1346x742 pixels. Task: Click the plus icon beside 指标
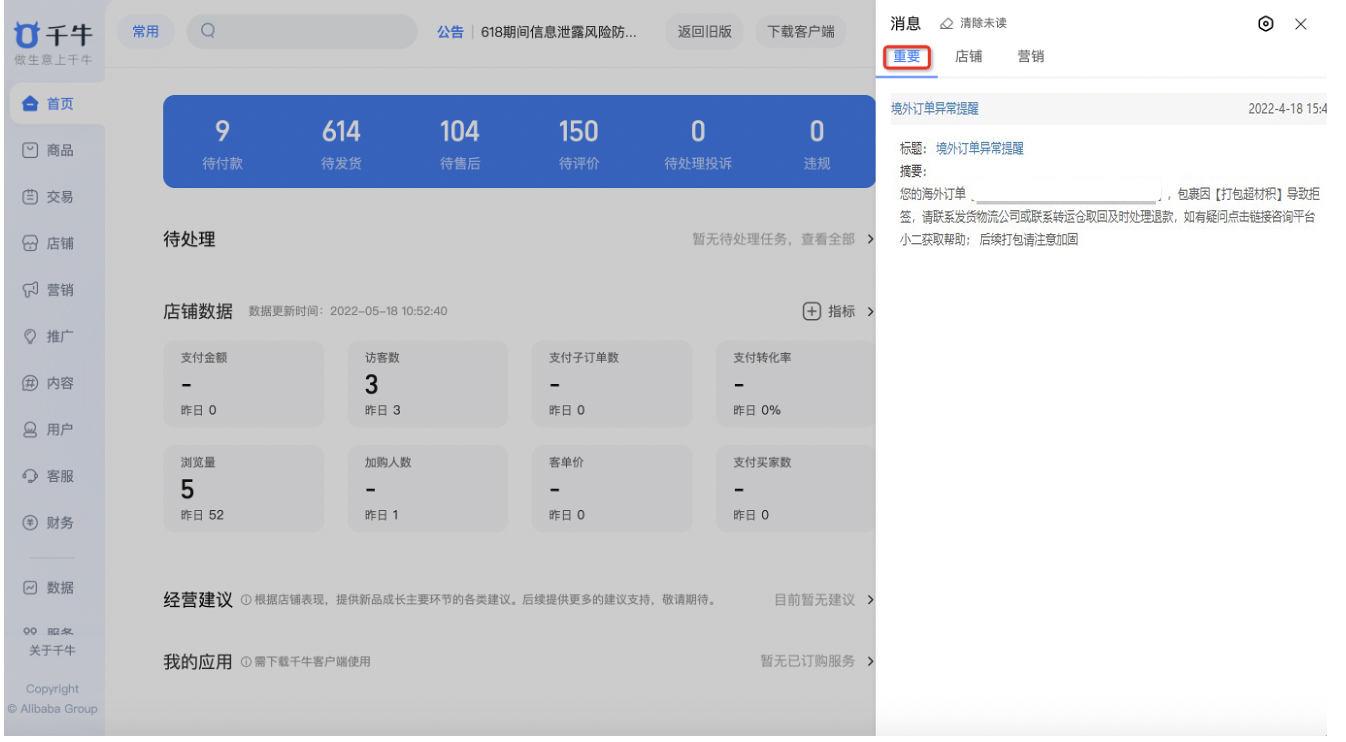pos(812,312)
